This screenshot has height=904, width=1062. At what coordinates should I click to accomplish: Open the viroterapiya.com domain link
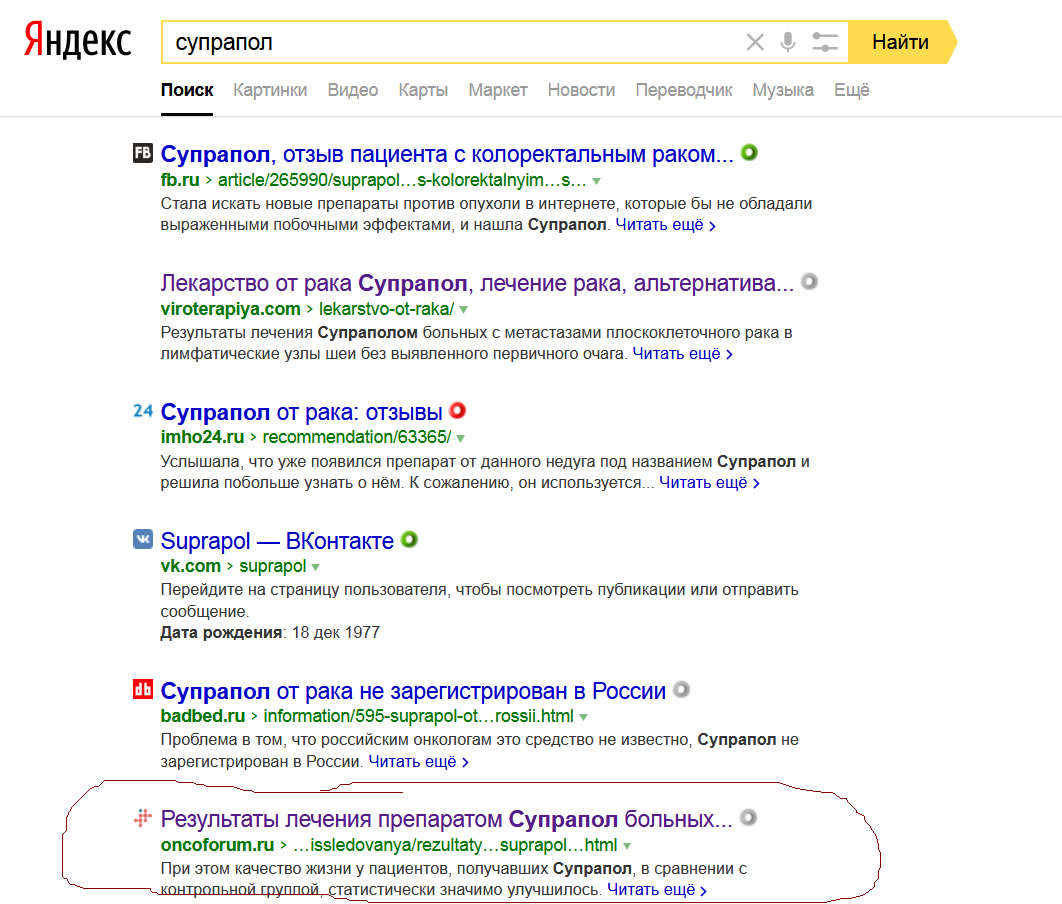click(230, 309)
